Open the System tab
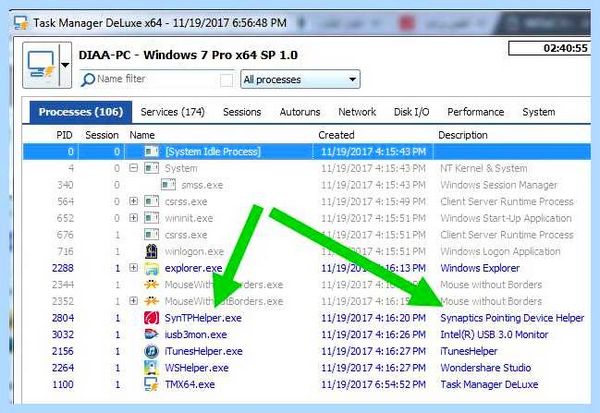 [539, 112]
